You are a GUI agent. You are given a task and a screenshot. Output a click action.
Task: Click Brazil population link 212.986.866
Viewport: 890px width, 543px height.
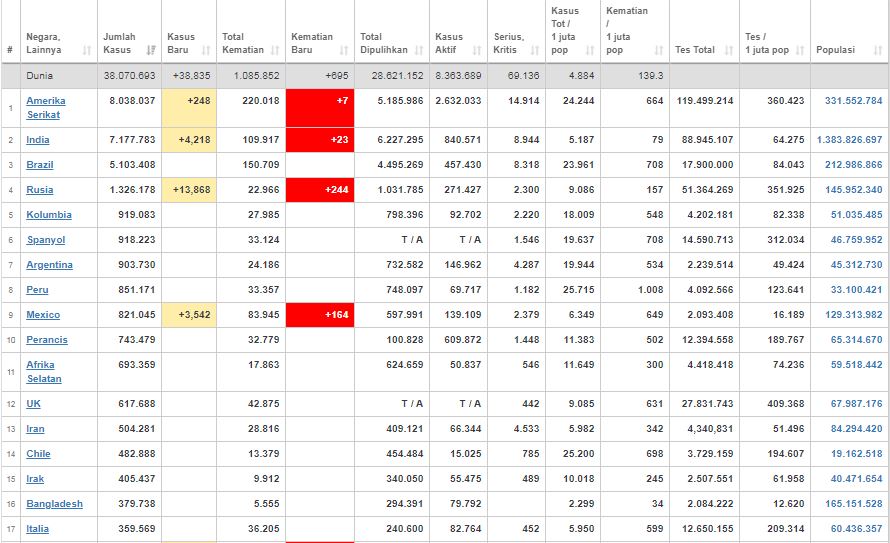[x=854, y=165]
